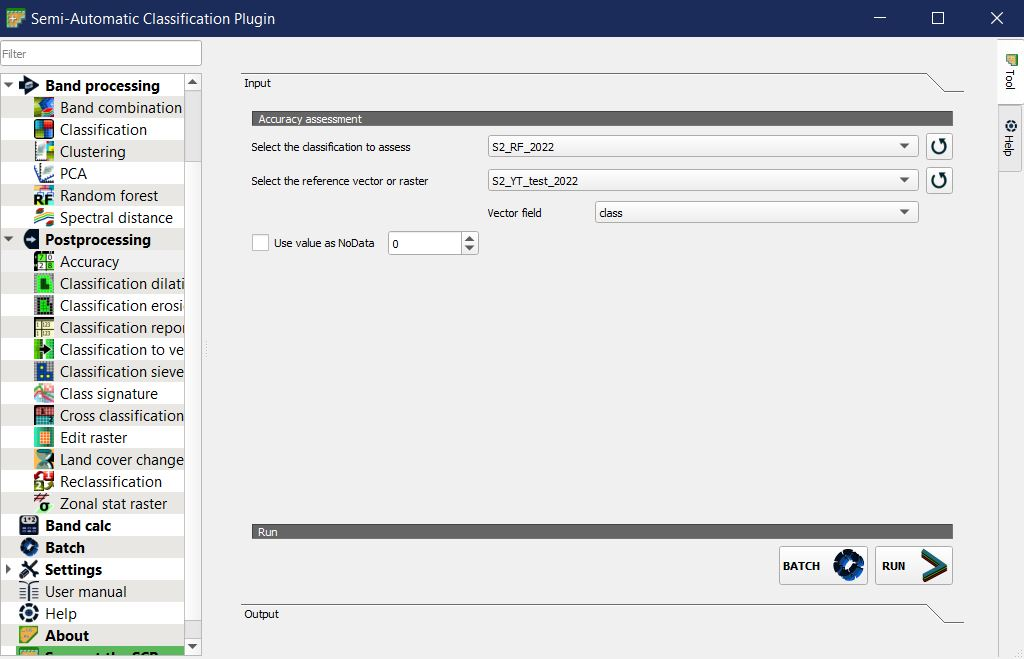Viewport: 1024px width, 659px height.
Task: Open the Clustering tool icon
Action: (44, 152)
